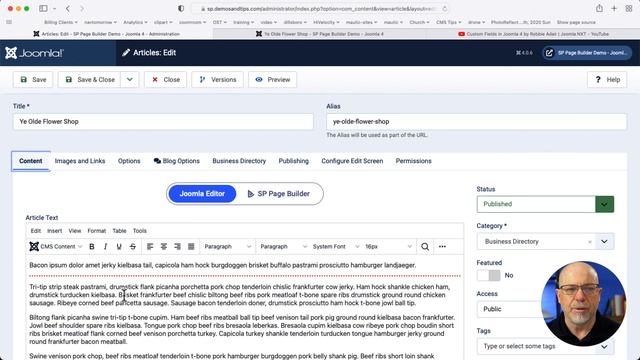This screenshot has height=360, width=640.
Task: Open the editor Edit menu
Action: [36, 231]
